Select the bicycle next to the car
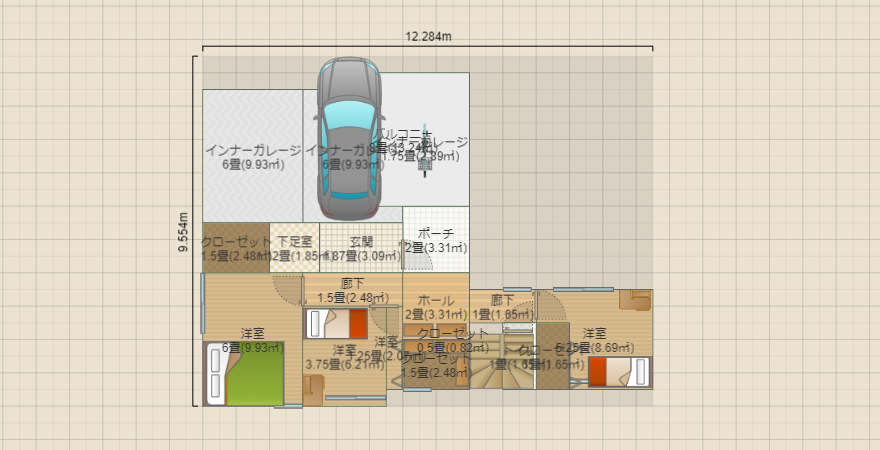880x450 pixels. pyautogui.click(x=425, y=150)
